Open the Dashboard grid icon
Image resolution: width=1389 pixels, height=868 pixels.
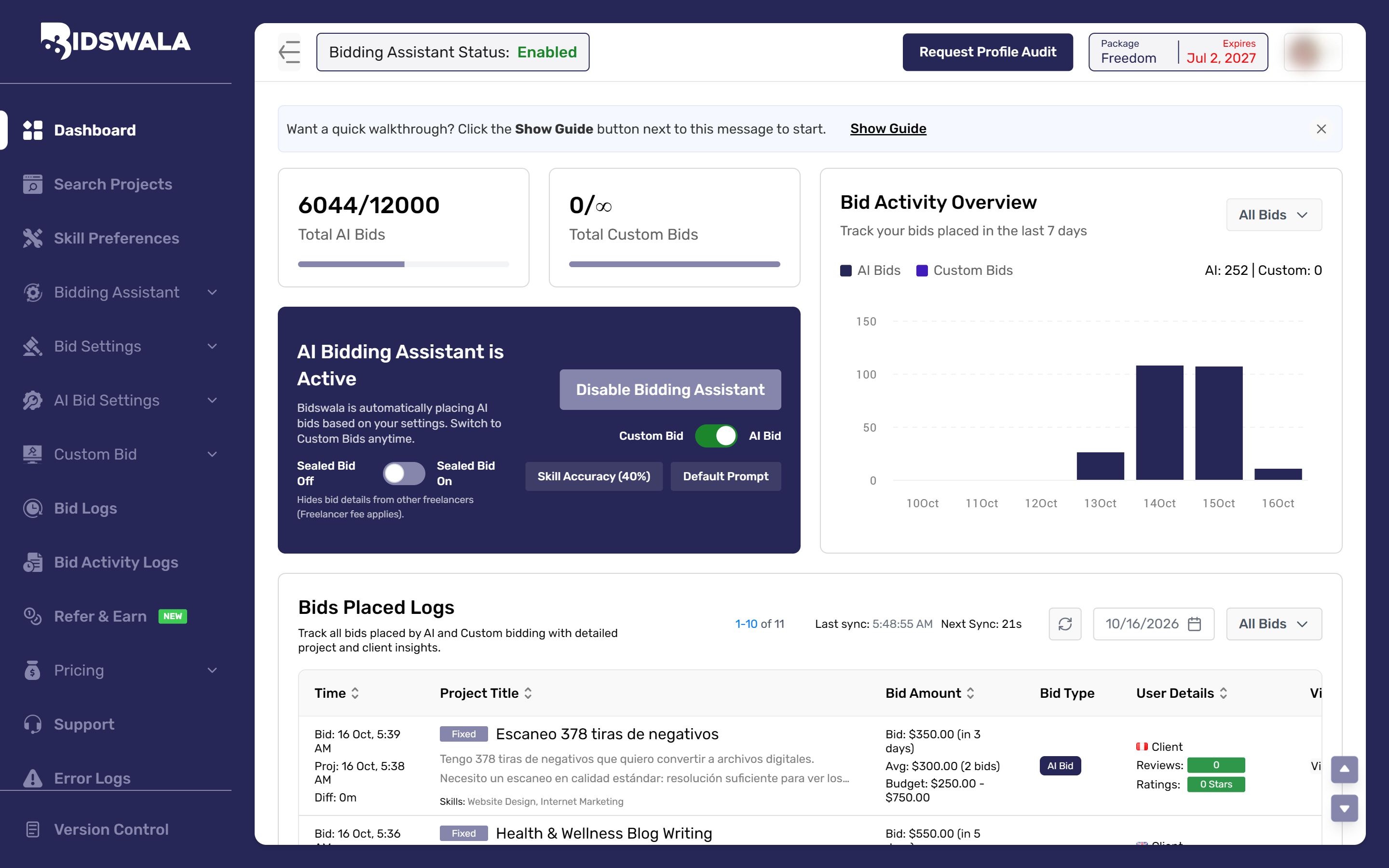point(33,130)
